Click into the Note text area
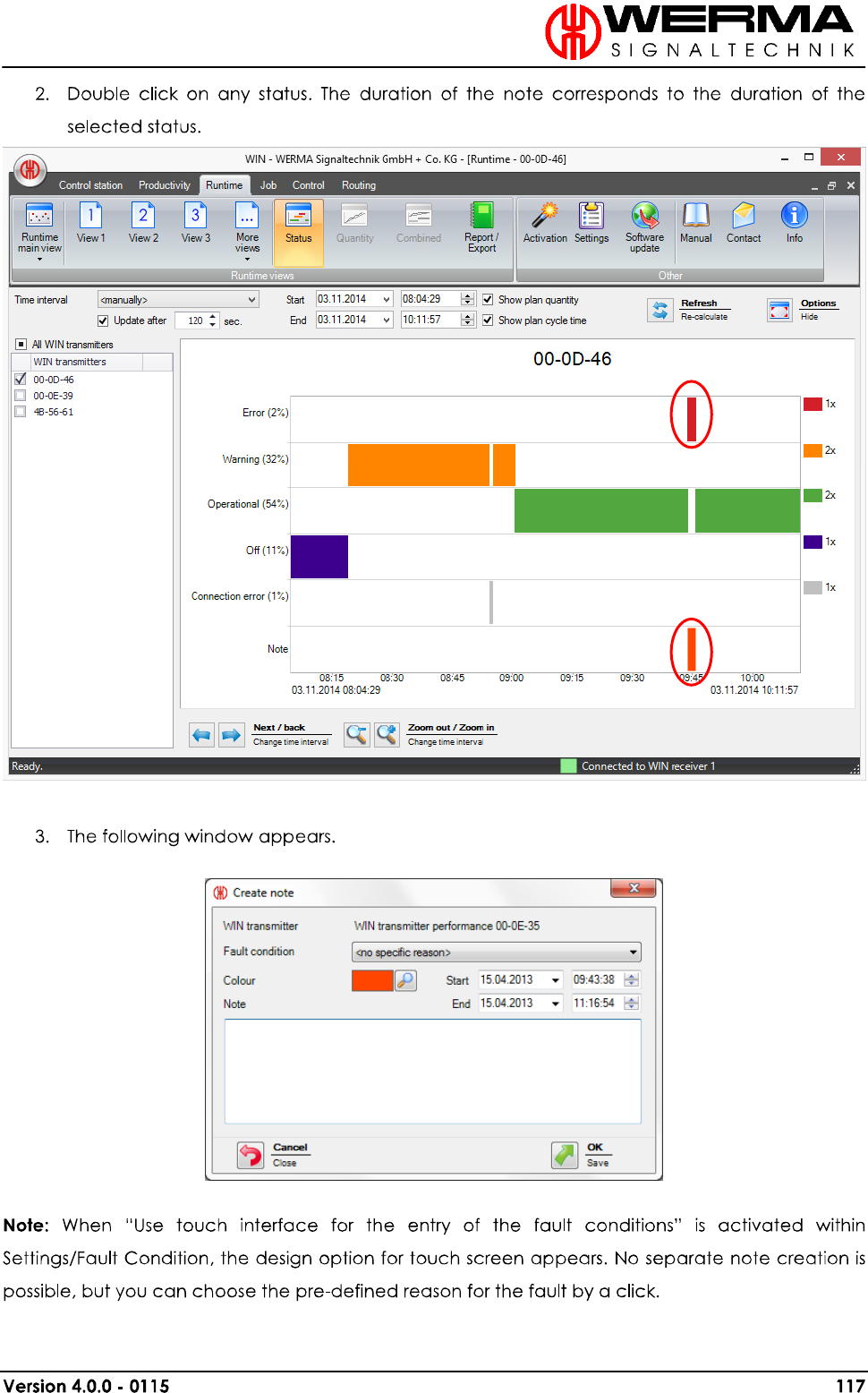 (433, 1071)
